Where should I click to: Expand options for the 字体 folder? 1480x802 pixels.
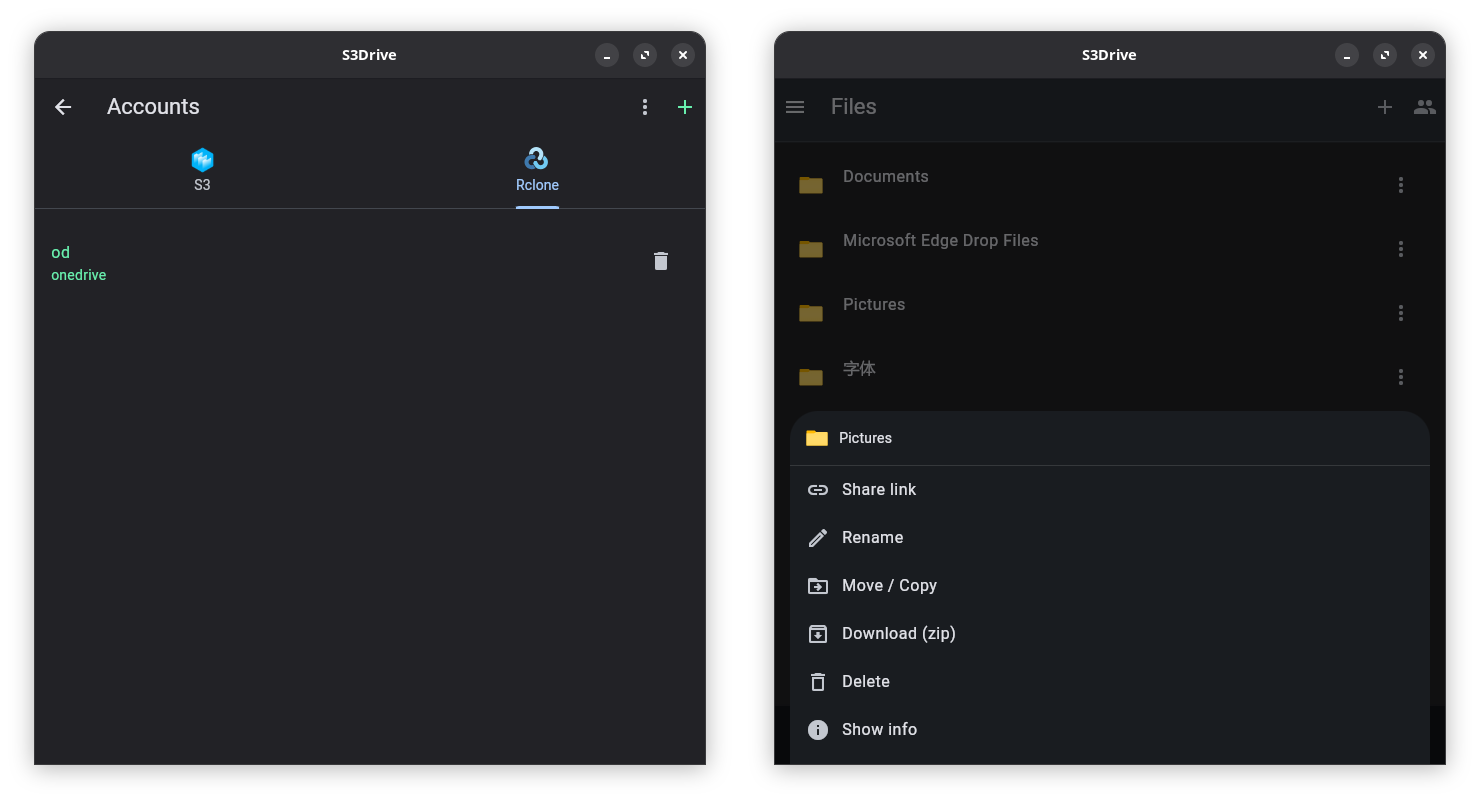[1401, 377]
